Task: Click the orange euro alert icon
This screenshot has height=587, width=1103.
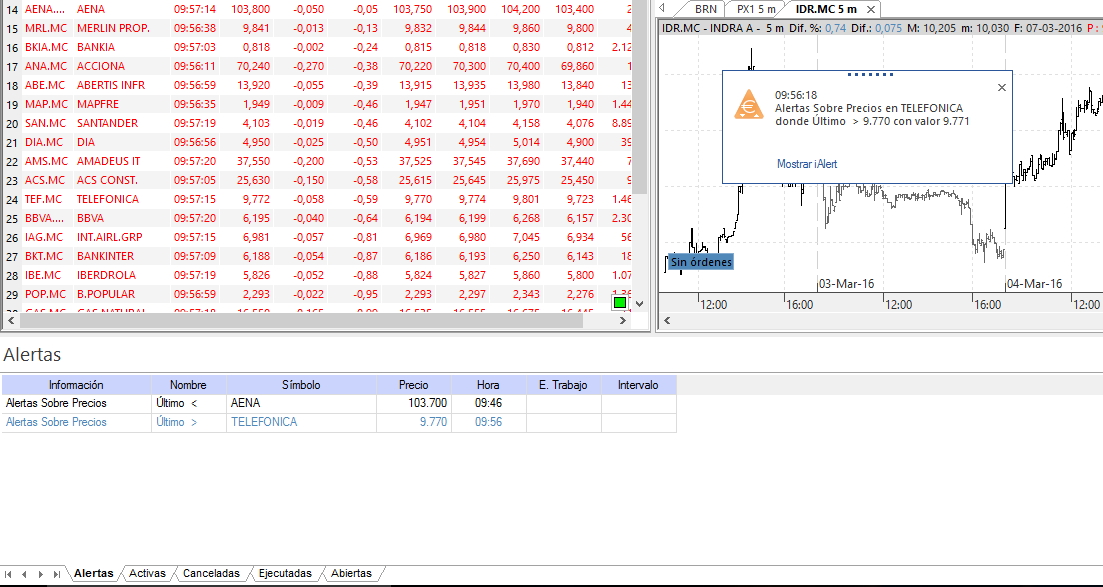Action: point(748,105)
